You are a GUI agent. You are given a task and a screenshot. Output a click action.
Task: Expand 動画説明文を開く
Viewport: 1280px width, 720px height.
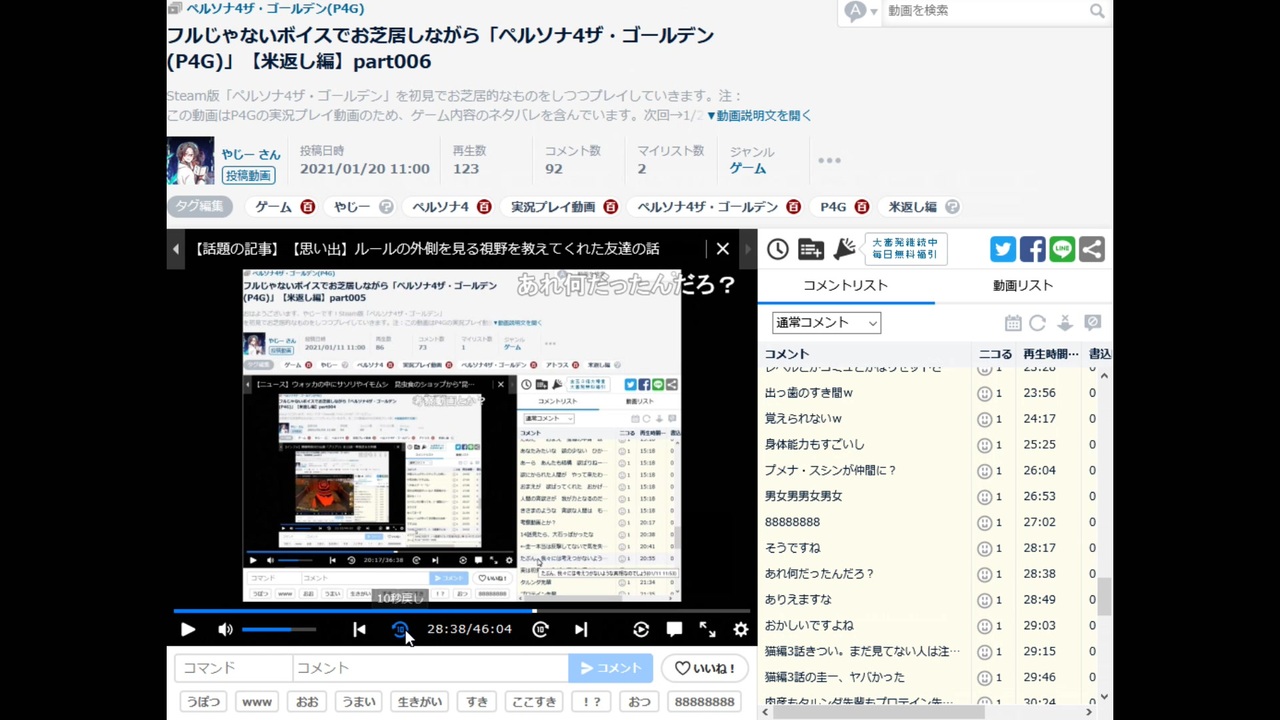[x=760, y=116]
